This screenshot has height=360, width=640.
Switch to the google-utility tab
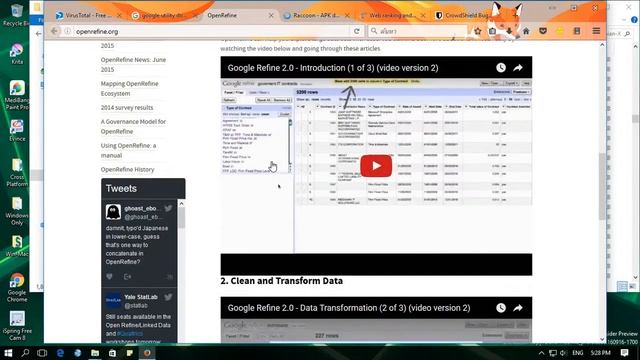164,15
